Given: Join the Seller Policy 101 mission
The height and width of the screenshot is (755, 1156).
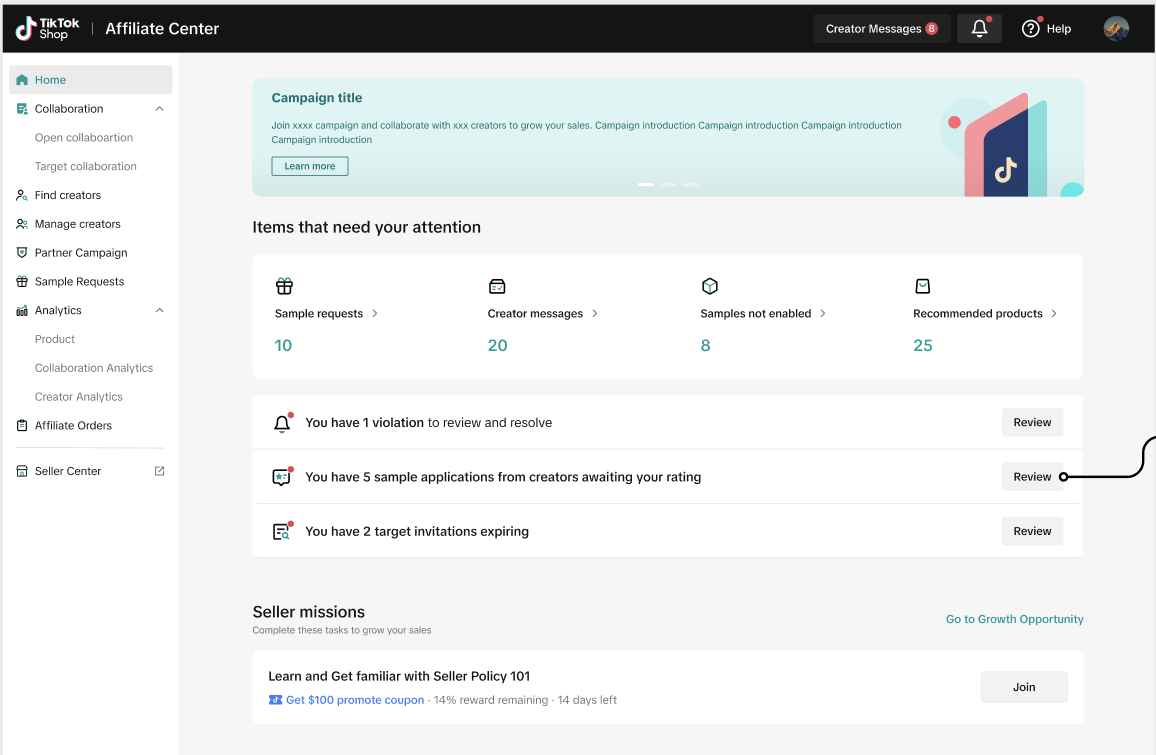Looking at the screenshot, I should [1023, 687].
